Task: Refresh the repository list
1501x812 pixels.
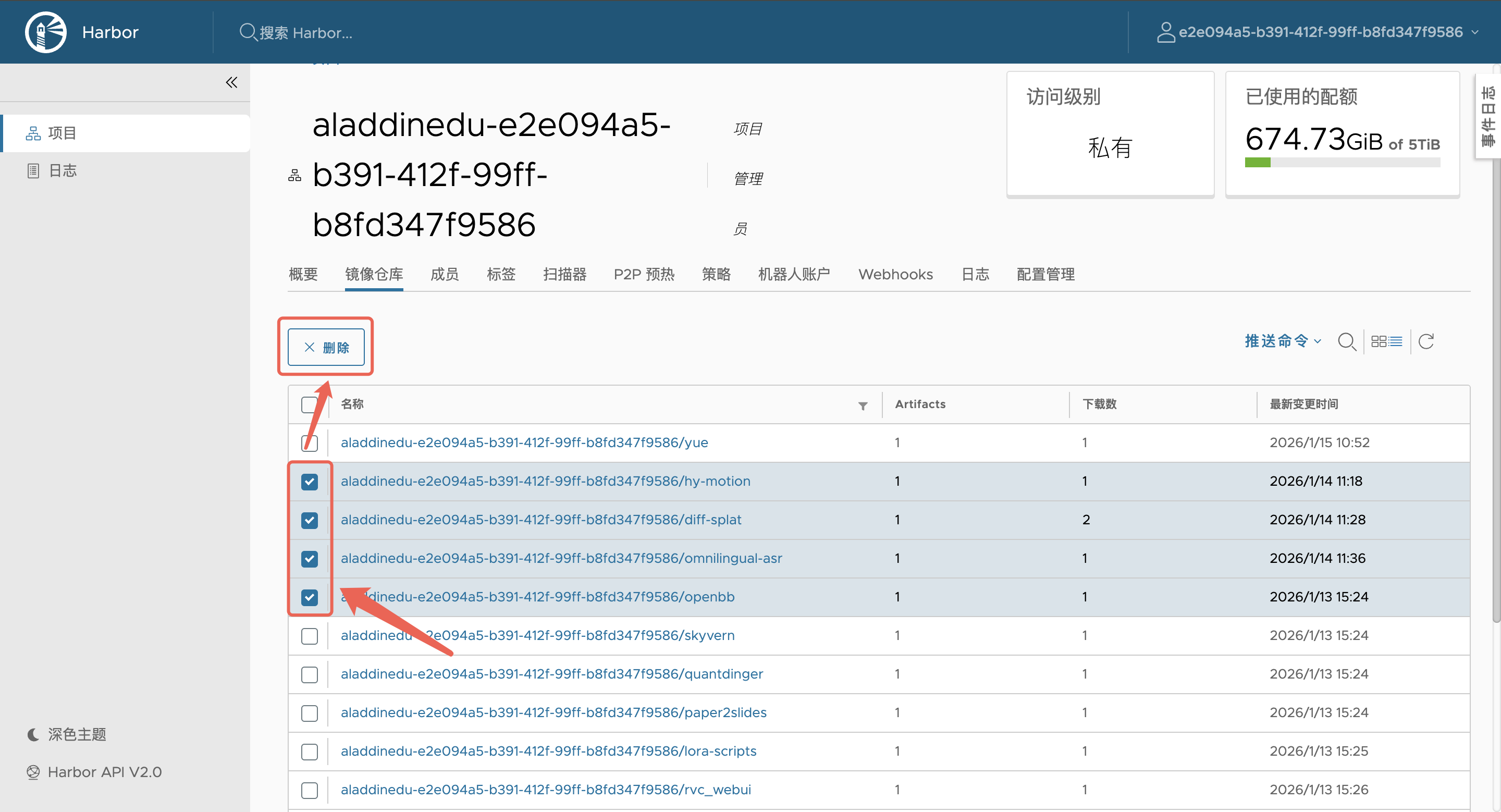Action: click(x=1426, y=341)
